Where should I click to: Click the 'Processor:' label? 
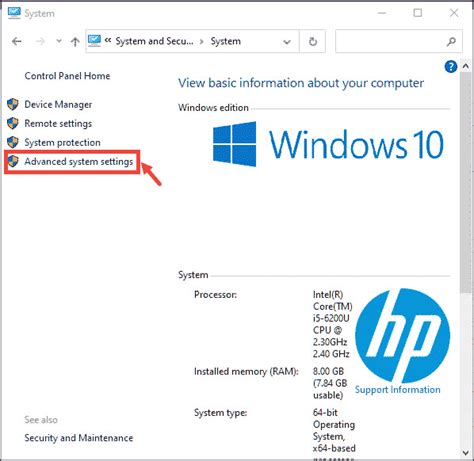tap(215, 295)
